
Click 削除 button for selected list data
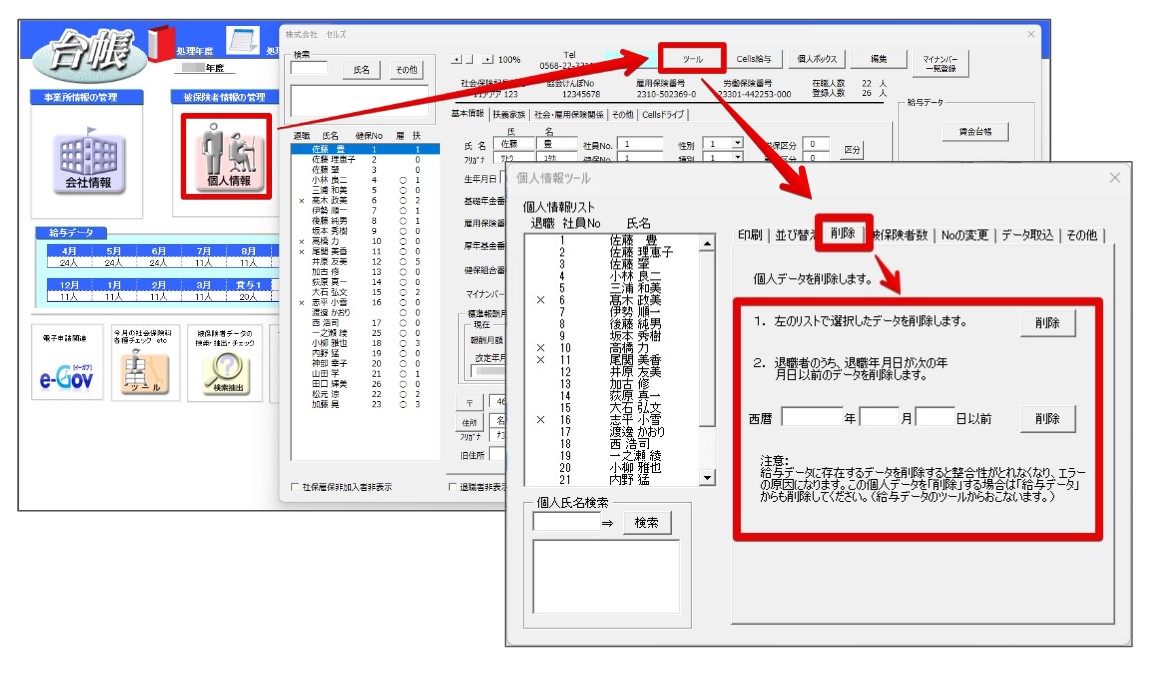(x=1047, y=322)
